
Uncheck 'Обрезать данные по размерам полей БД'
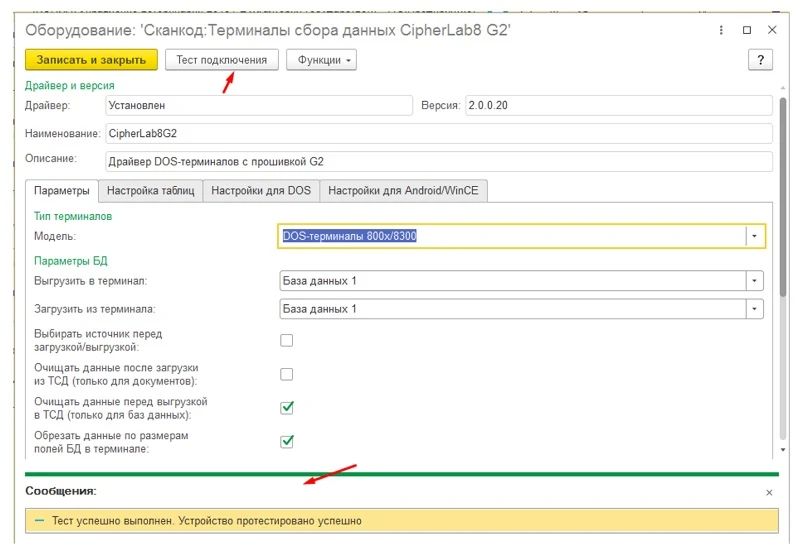click(x=287, y=441)
